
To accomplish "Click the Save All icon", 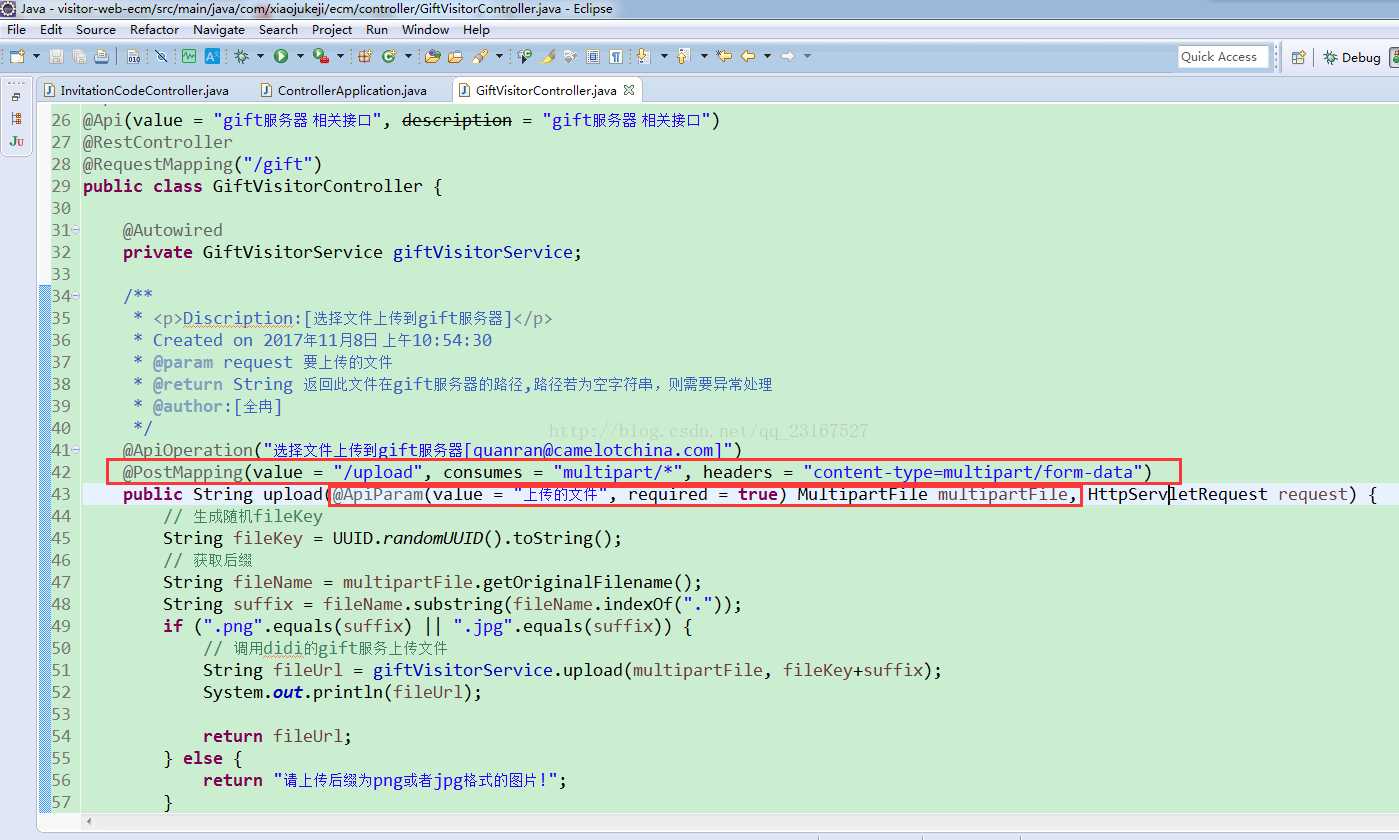I will [x=79, y=56].
